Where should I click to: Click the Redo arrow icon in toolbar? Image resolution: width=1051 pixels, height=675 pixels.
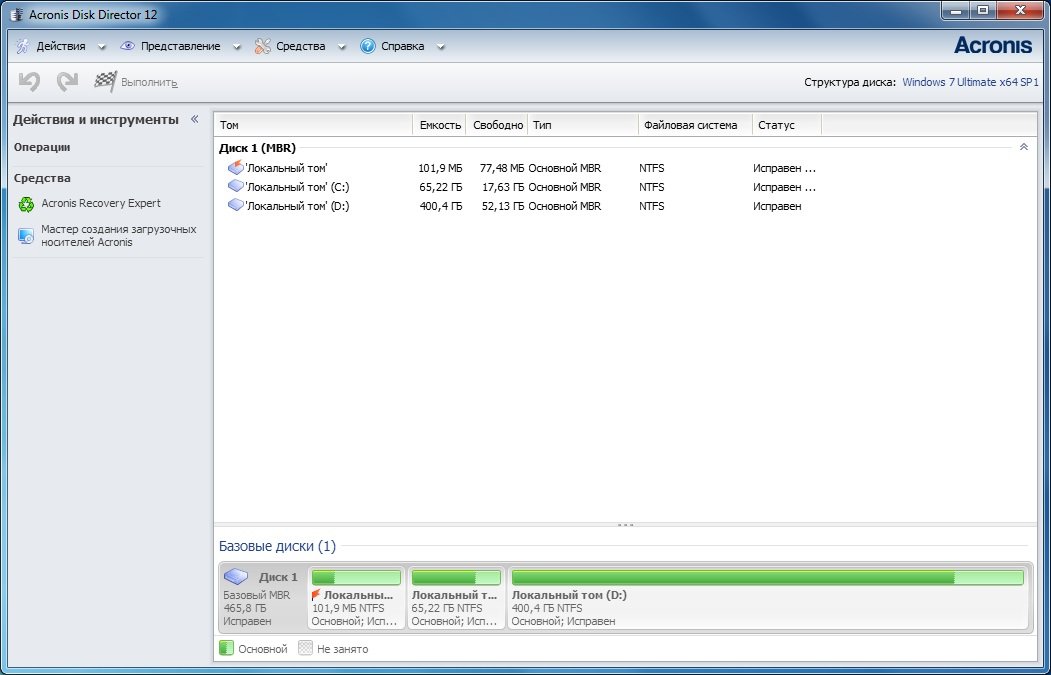coord(67,82)
